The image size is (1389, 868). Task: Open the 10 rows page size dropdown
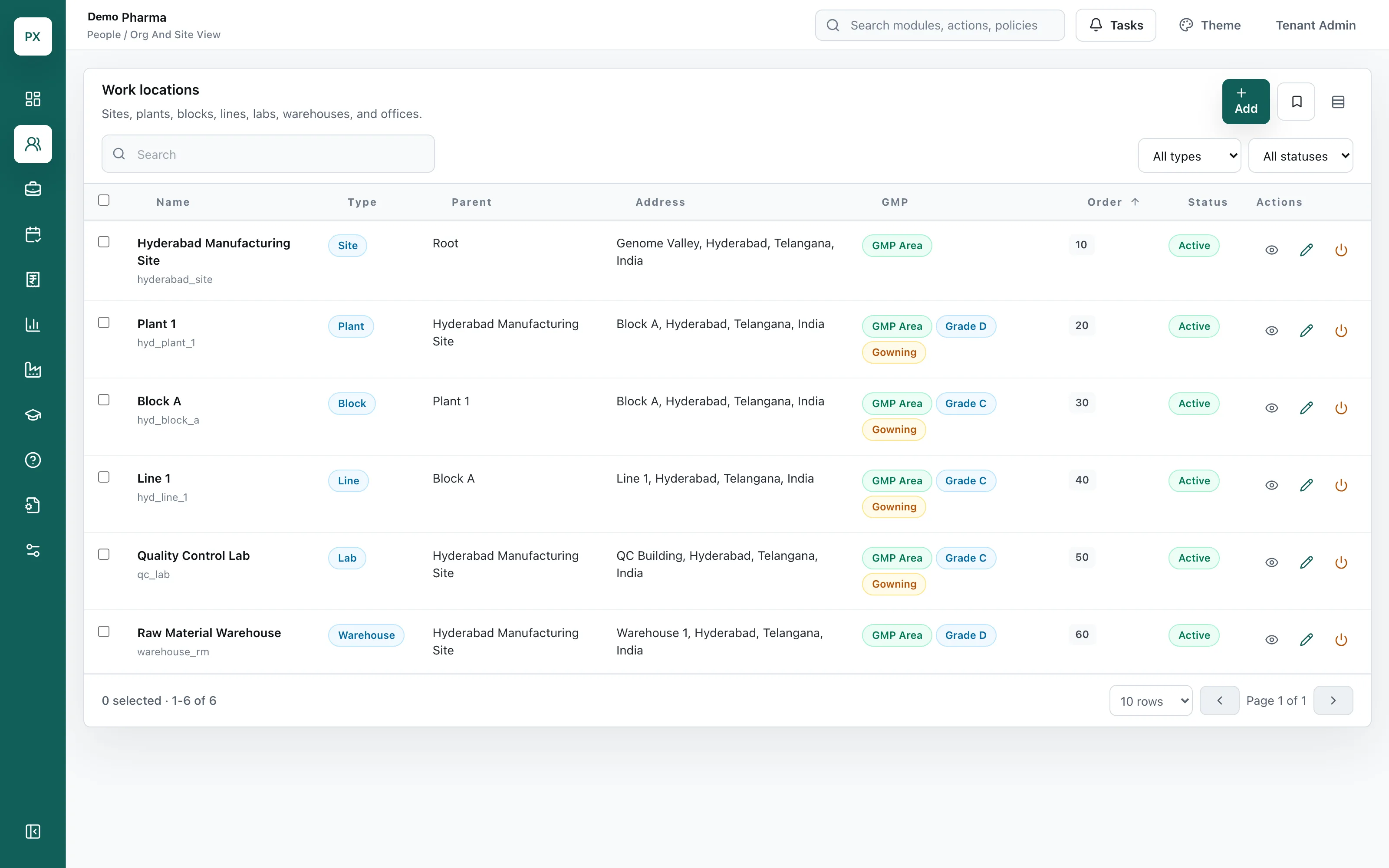click(1151, 700)
